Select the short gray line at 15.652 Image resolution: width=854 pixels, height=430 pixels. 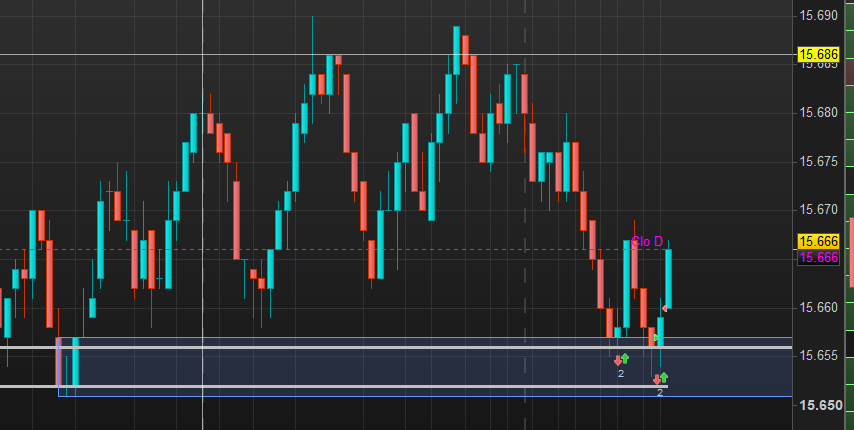[334, 386]
